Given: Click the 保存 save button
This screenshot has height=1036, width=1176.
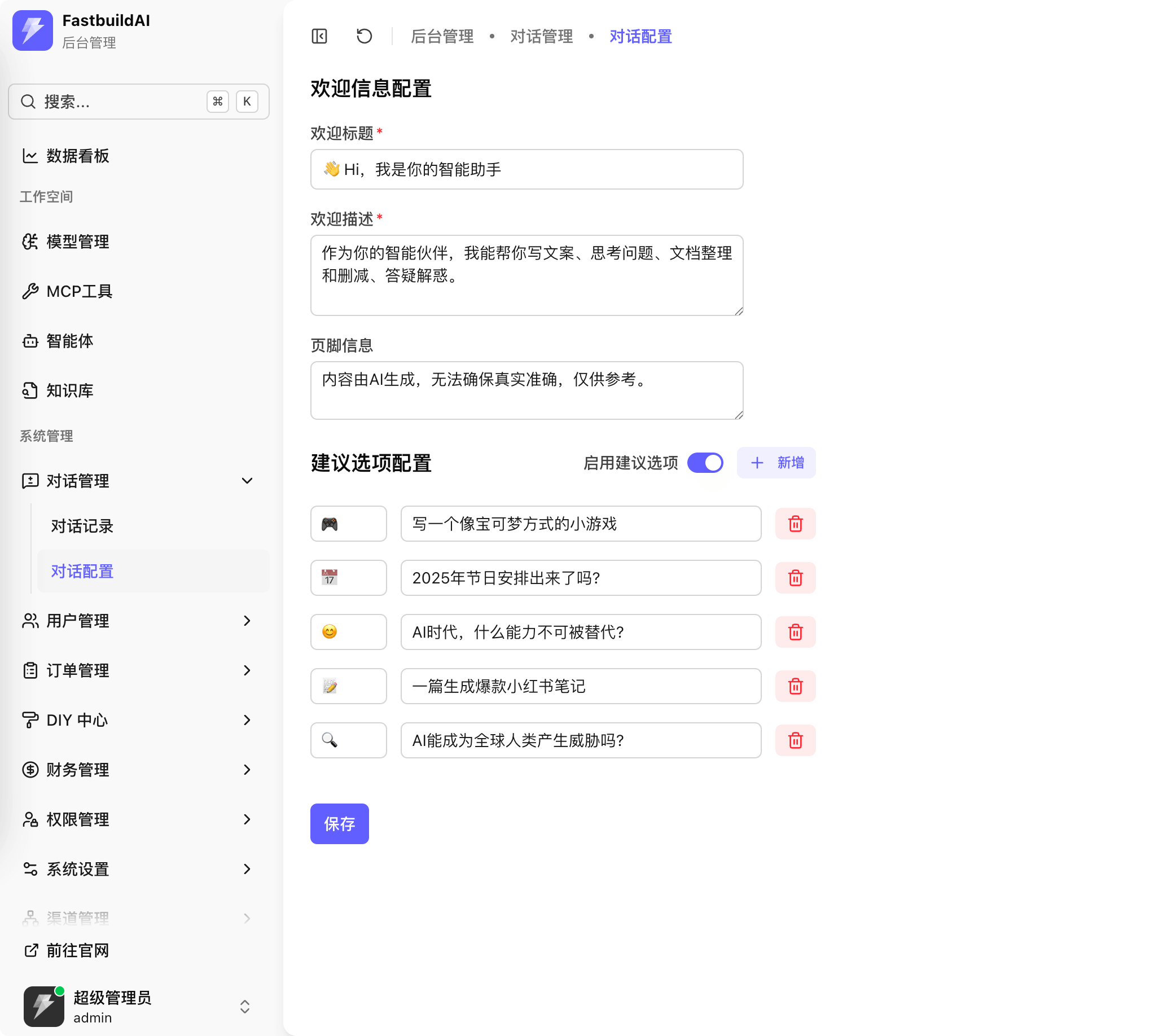Looking at the screenshot, I should tap(339, 824).
